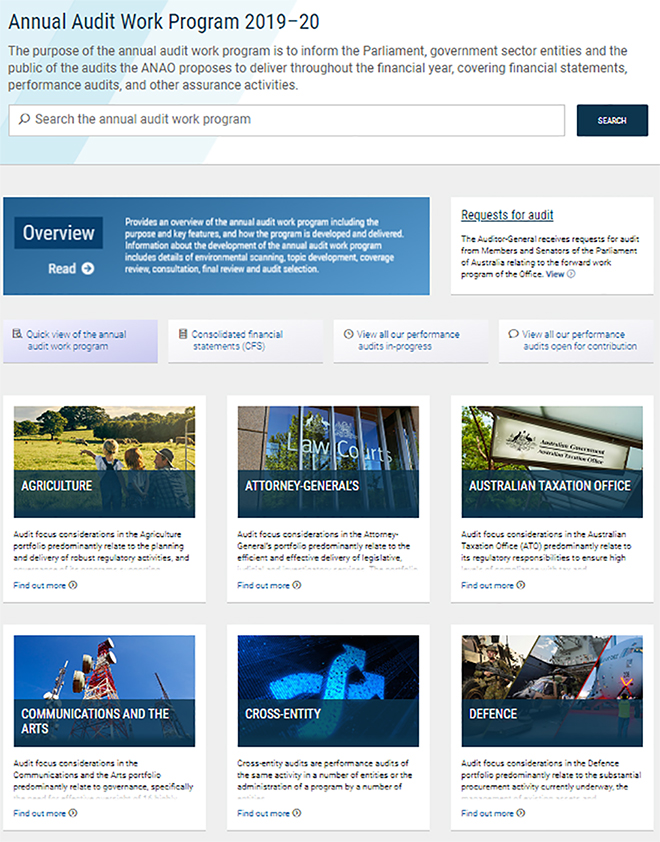Screen dimensions: 660x842
Task: Click the View link in the Requests for audit card
Action: 555,274
